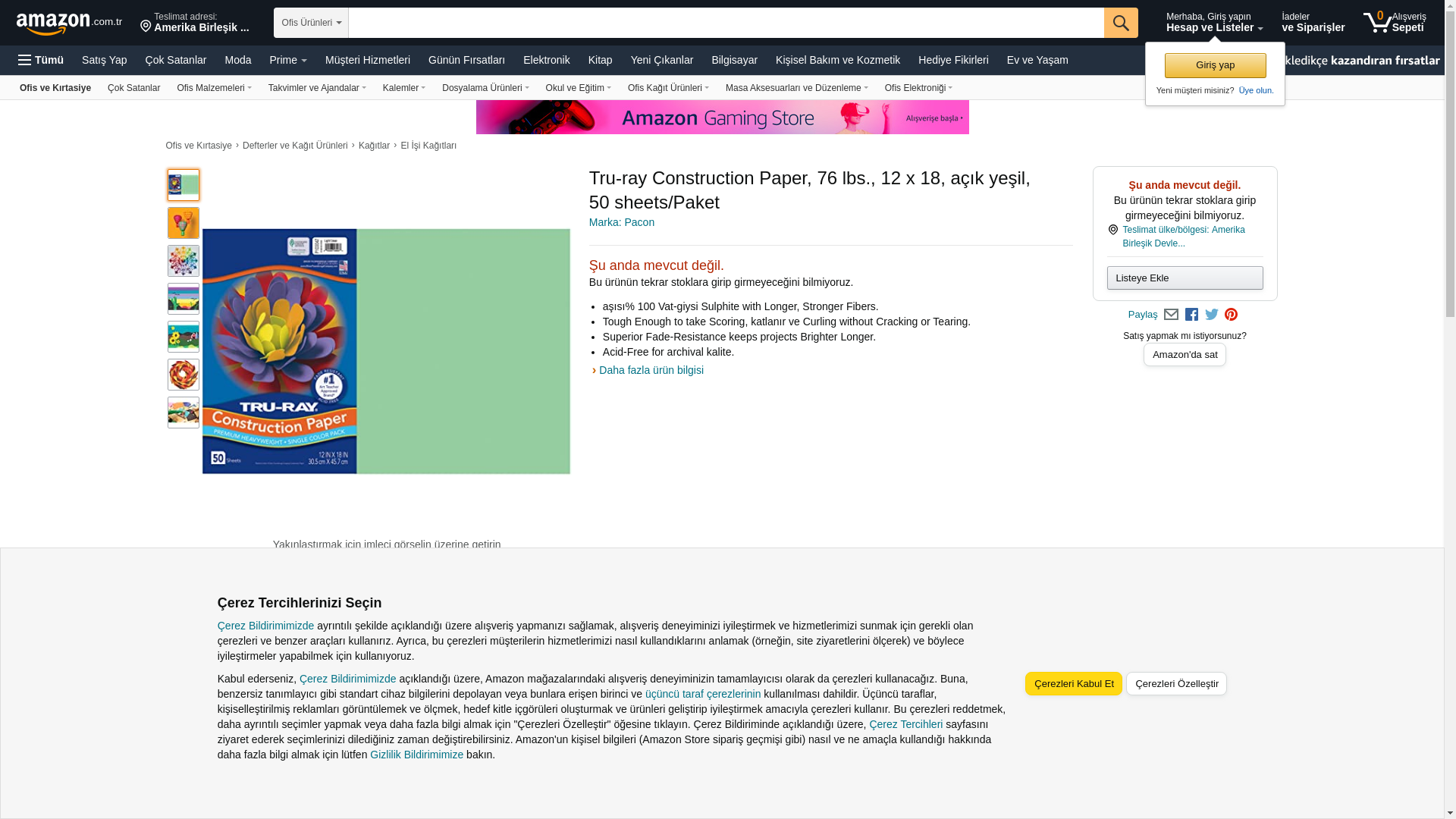Click the search magnifier button

coord(1121,23)
